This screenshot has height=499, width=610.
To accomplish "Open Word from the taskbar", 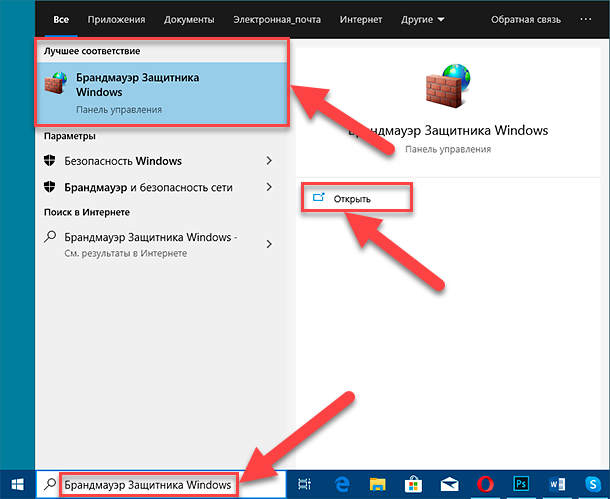I will [x=557, y=485].
